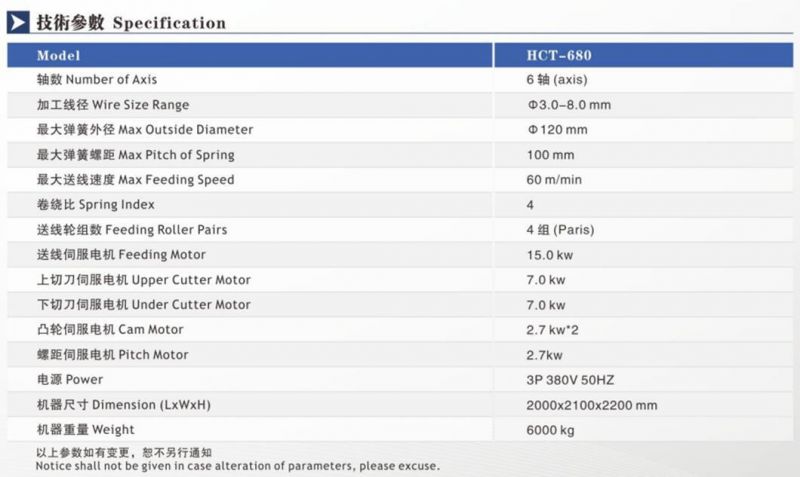Screen dimensions: 800x477
Task: Click the English notice about parameter alteration
Action: (237, 466)
